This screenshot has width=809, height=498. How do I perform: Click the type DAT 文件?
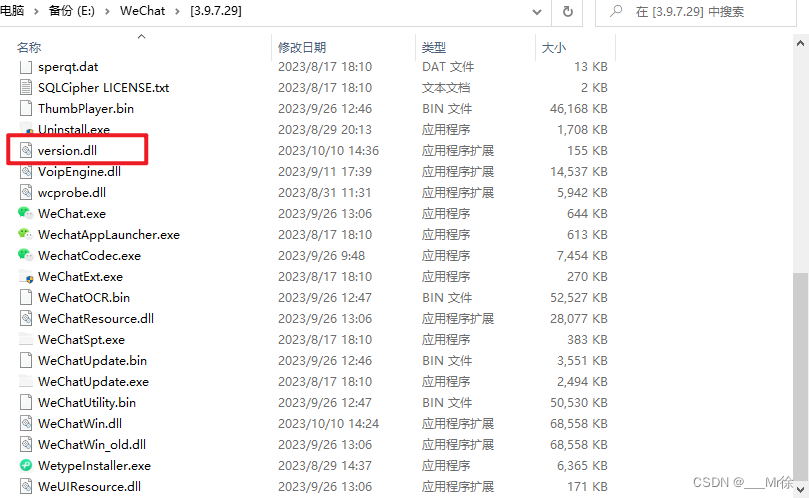coord(448,67)
